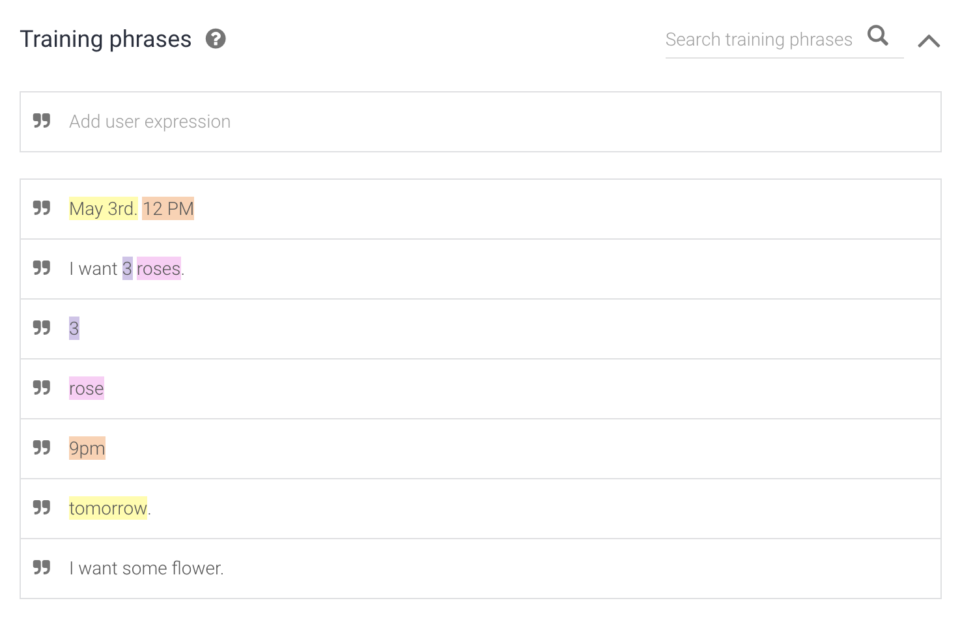
Task: Select the purple "3" number annotation
Action: pyautogui.click(x=129, y=268)
